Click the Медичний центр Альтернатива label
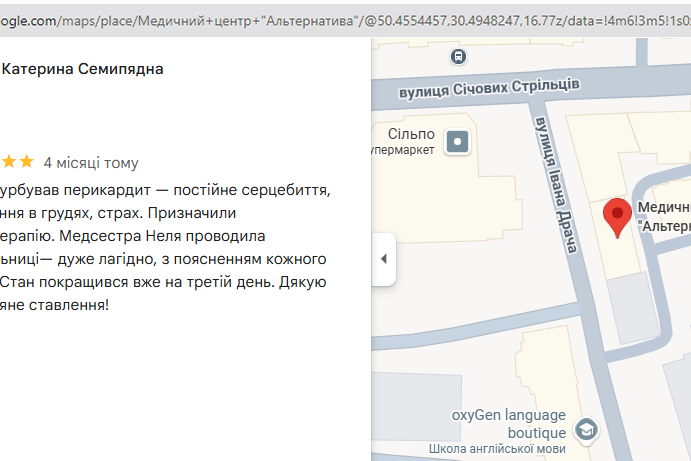This screenshot has width=691, height=461. 664,217
